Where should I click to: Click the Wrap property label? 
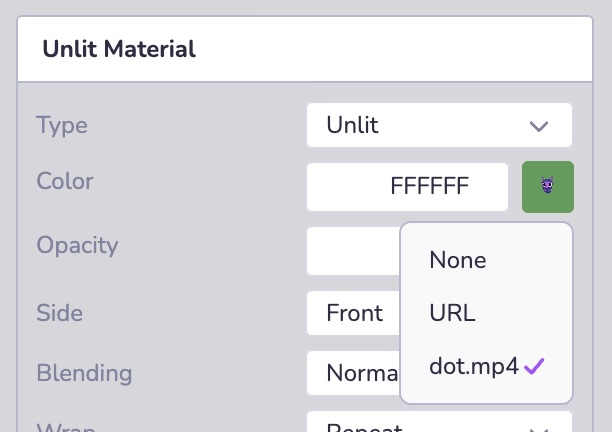pyautogui.click(x=66, y=427)
